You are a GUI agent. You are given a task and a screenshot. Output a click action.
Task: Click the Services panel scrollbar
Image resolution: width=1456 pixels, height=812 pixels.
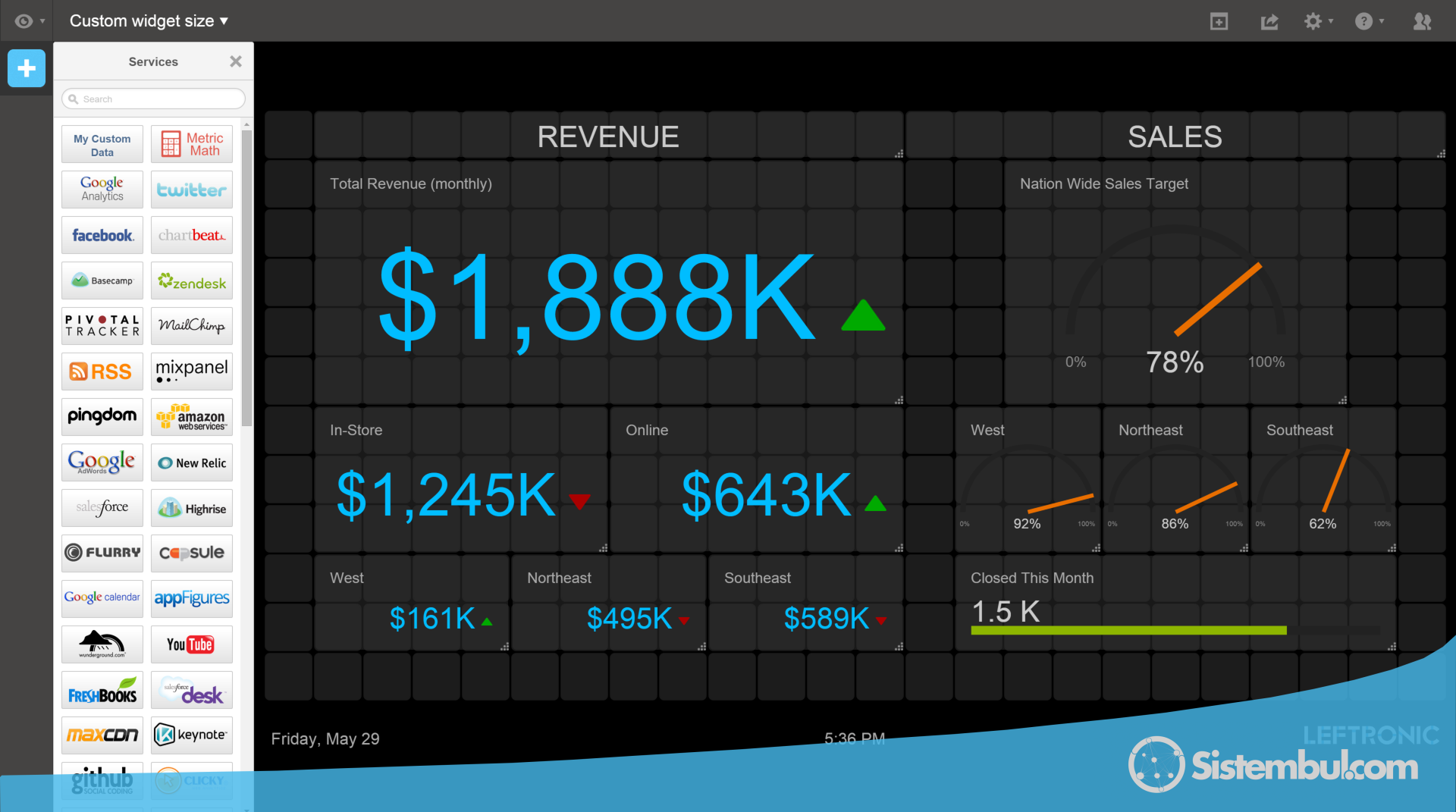pos(246,277)
